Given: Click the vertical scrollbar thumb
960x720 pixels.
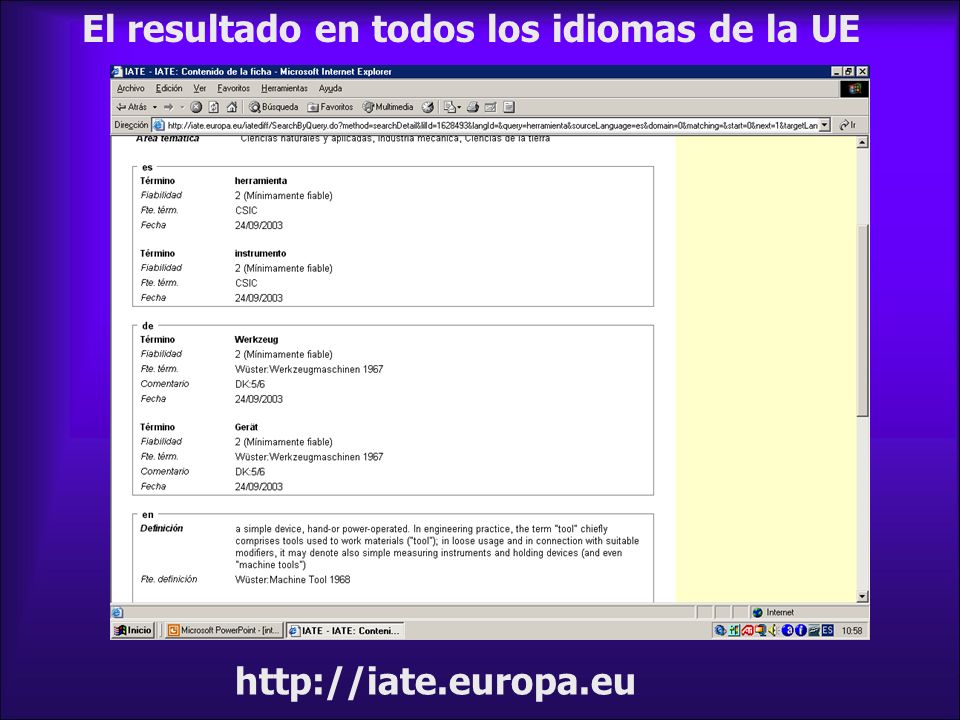Looking at the screenshot, I should [862, 320].
